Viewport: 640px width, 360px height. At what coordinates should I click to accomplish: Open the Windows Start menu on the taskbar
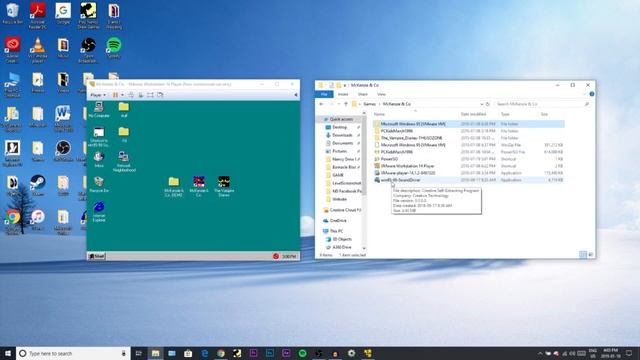pos(8,353)
